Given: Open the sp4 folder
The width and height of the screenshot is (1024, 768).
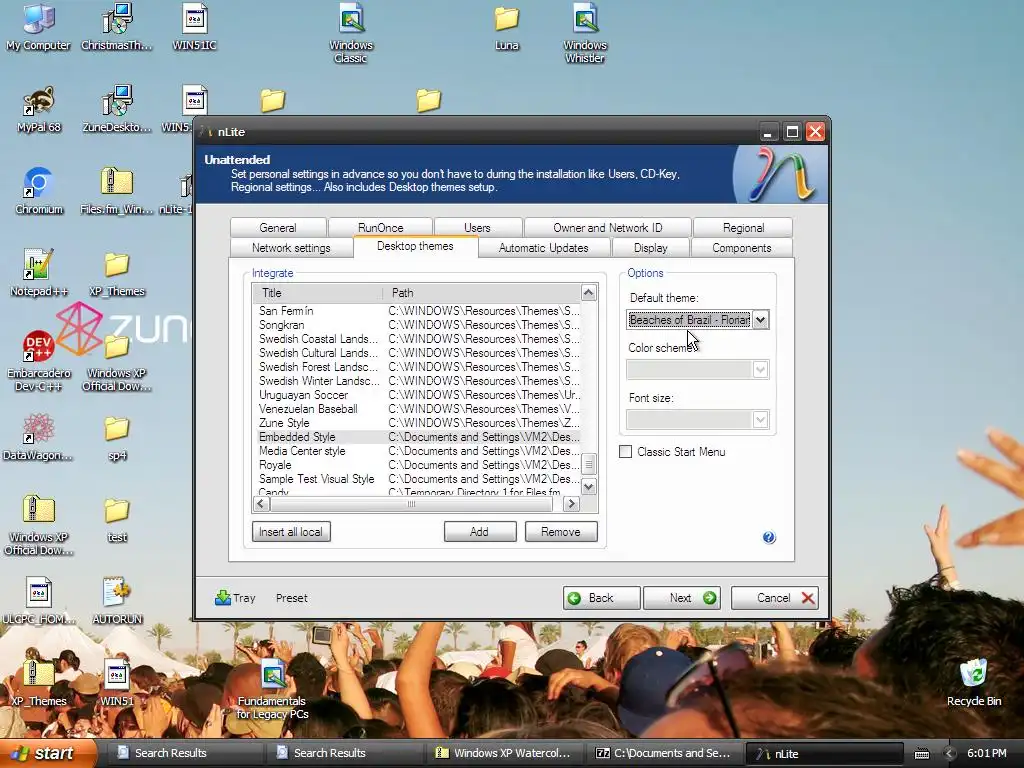Looking at the screenshot, I should click(117, 438).
